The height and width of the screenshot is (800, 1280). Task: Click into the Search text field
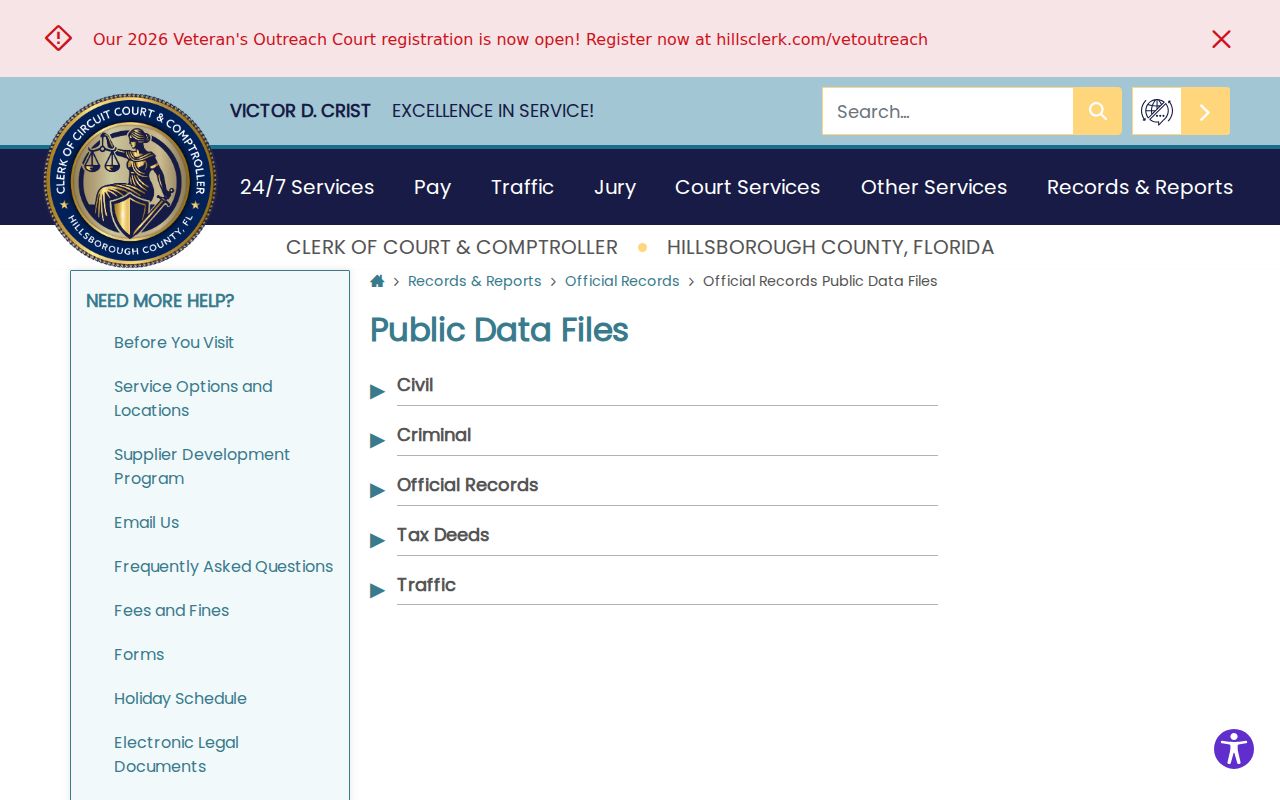pyautogui.click(x=948, y=111)
